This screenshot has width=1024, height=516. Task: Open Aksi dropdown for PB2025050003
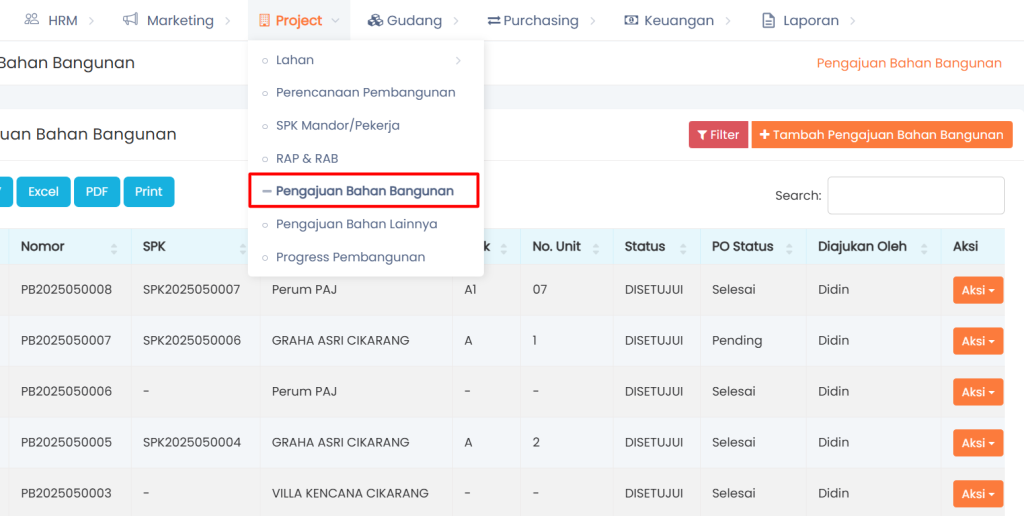977,494
